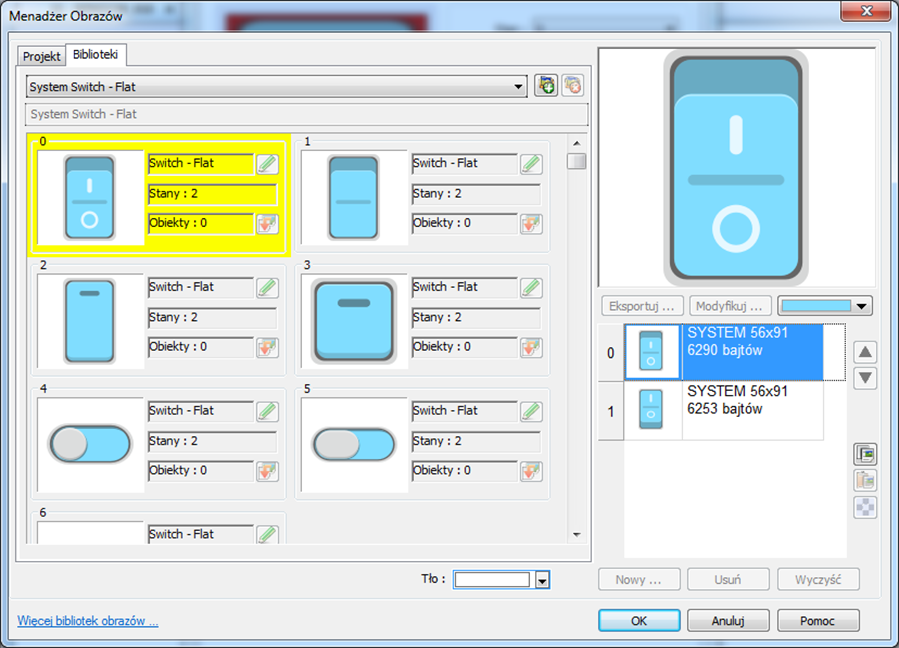Close the Menadżer Obrazów dialog
The width and height of the screenshot is (899, 648).
click(866, 11)
